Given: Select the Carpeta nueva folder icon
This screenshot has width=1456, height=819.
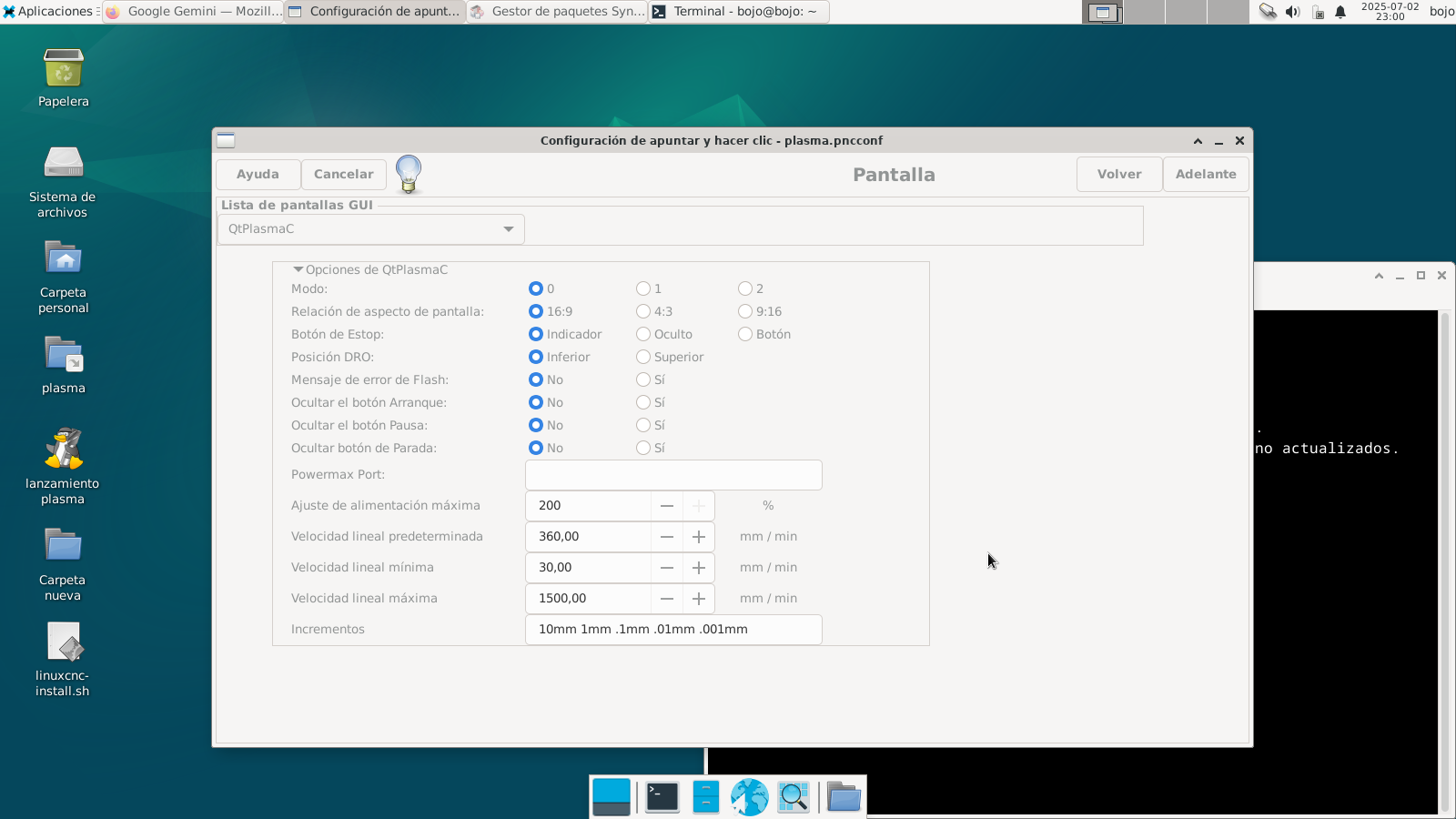Looking at the screenshot, I should point(64,546).
